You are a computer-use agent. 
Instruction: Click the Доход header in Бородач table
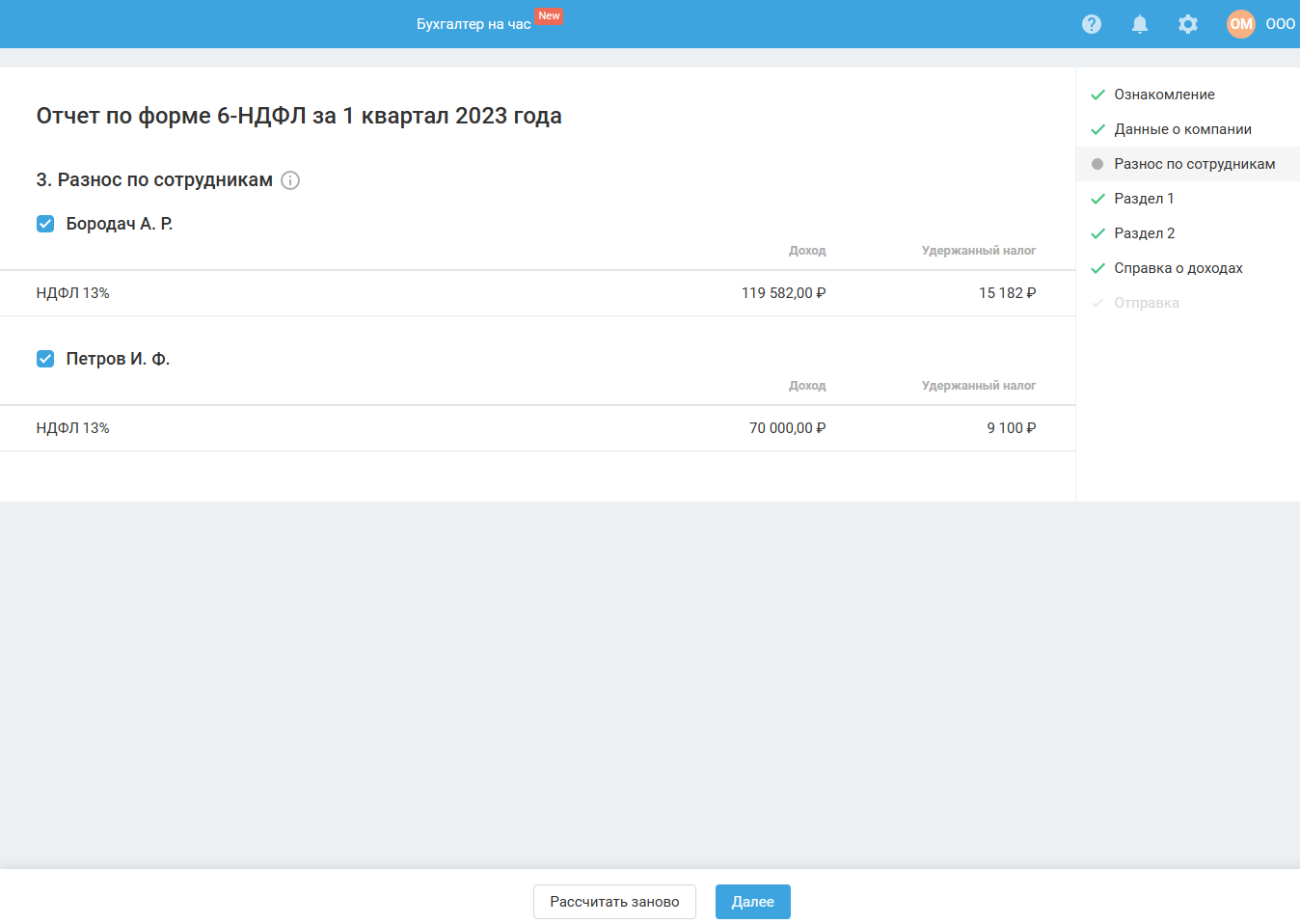point(807,251)
